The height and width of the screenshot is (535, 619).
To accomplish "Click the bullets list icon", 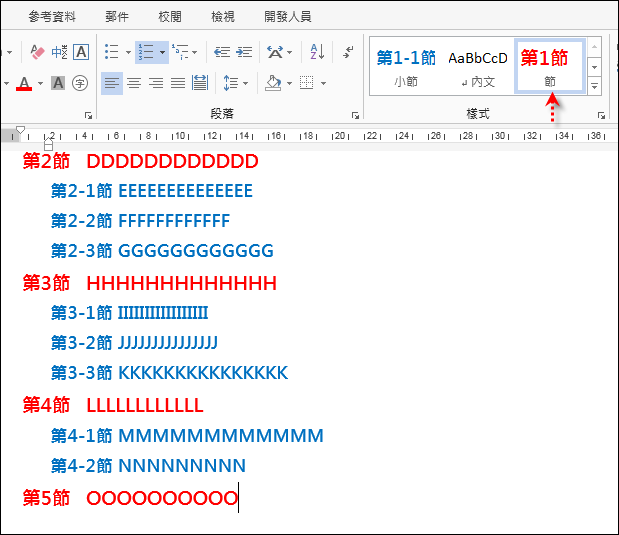I will [x=112, y=52].
